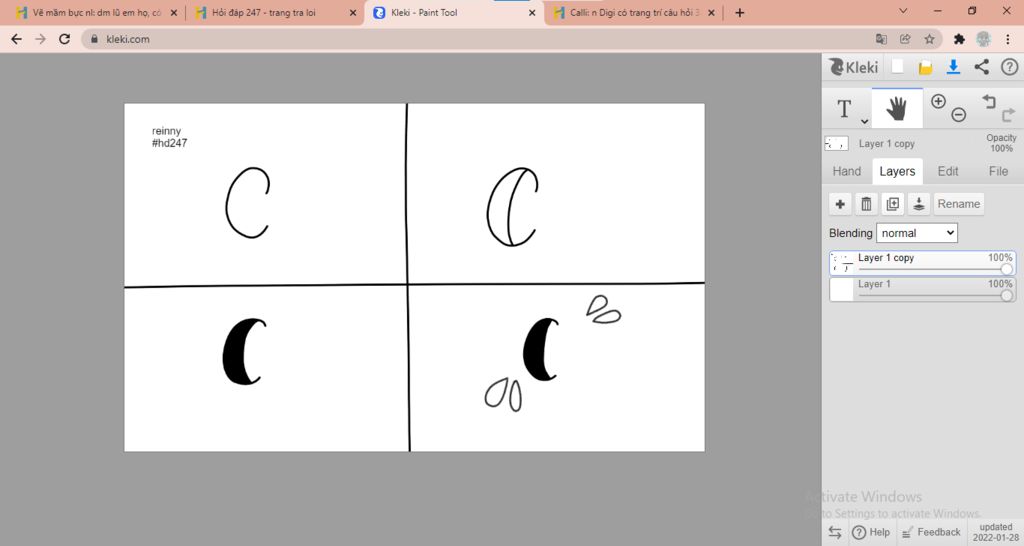Share this page icon in the address bar
Image resolution: width=1024 pixels, height=546 pixels.
click(905, 39)
